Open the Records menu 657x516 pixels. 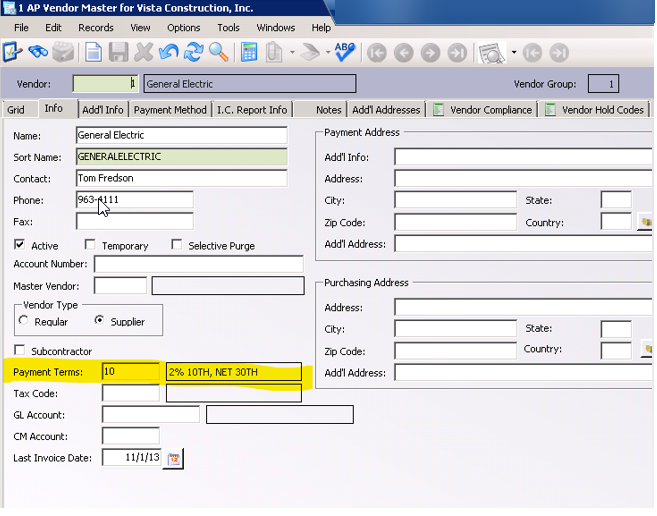click(96, 28)
